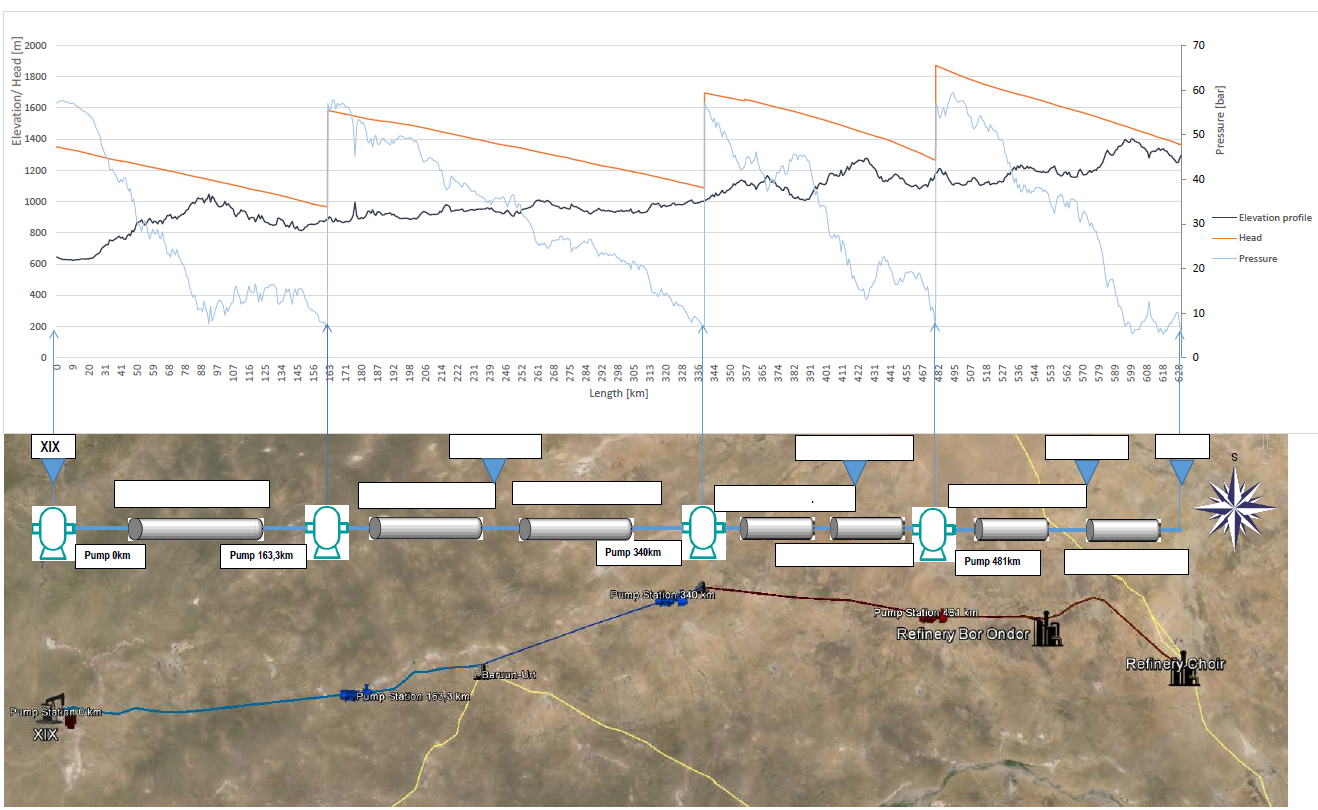Click the blue Pump Station 163,3 km map marker
Viewport: 1318px width, 810px height.
349,695
